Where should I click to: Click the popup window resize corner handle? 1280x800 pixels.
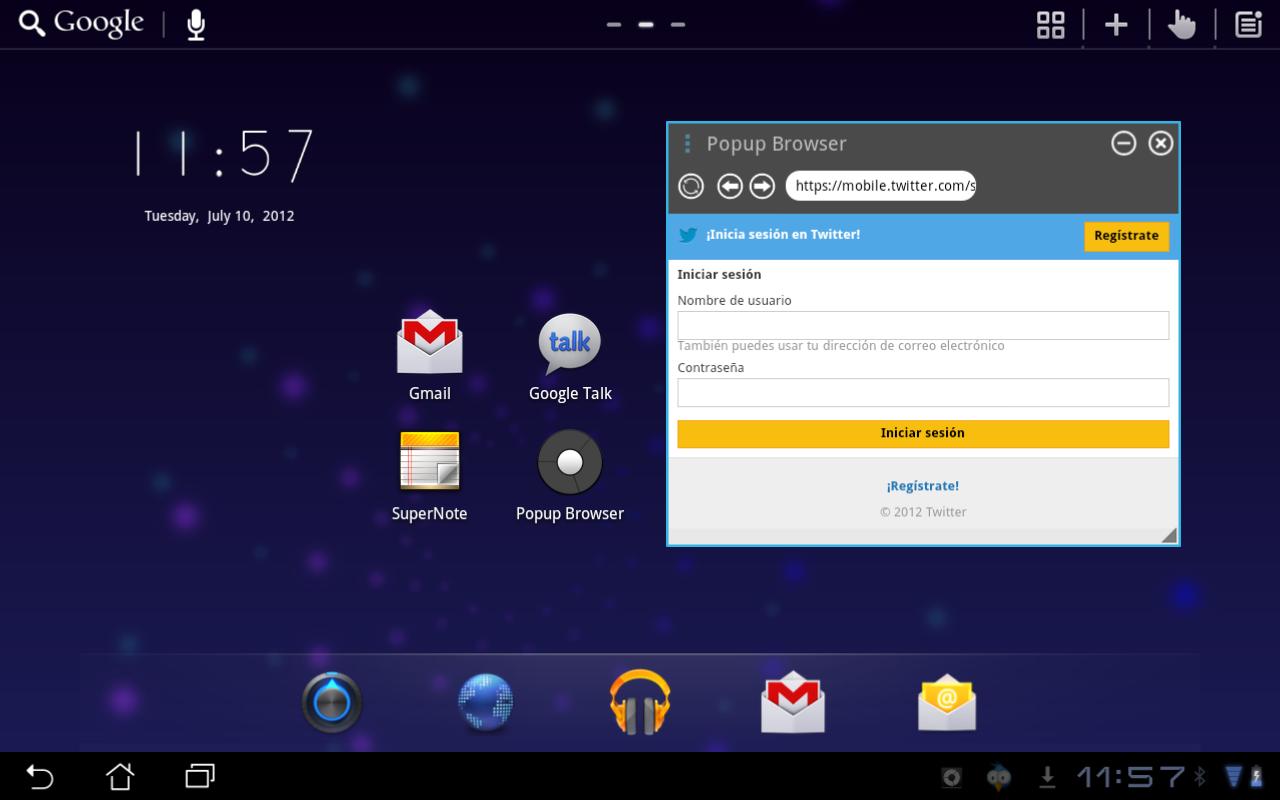[1169, 536]
